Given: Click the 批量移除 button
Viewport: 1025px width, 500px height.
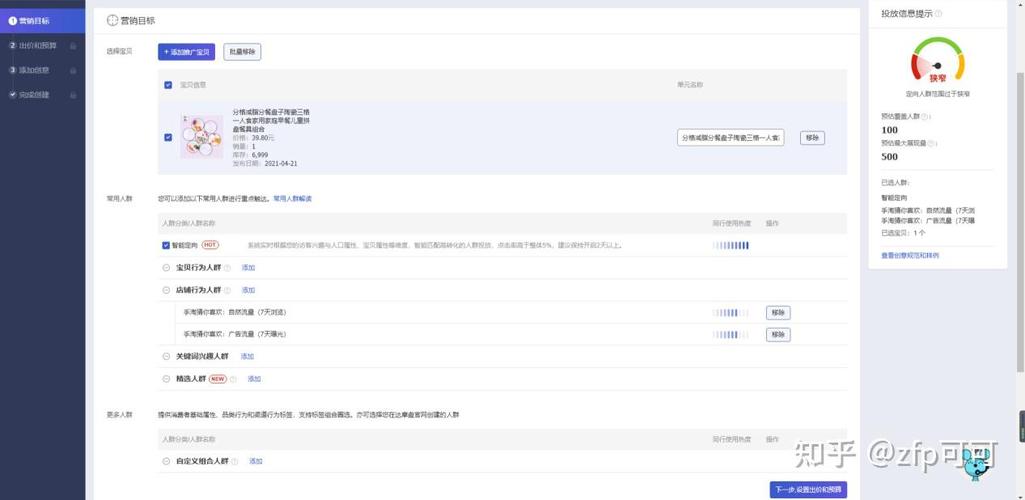Looking at the screenshot, I should [242, 52].
